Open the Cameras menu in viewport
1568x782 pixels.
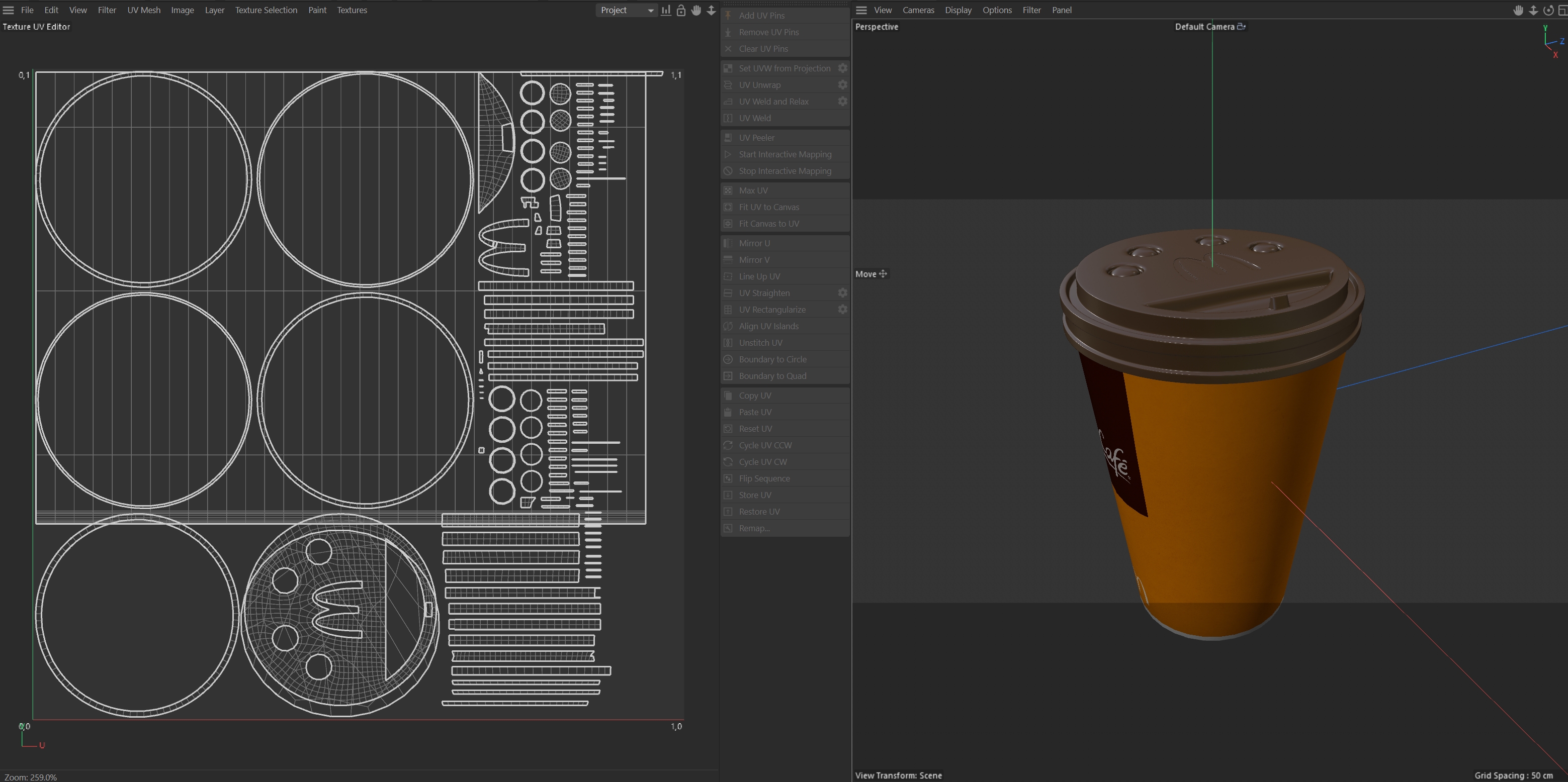[918, 10]
